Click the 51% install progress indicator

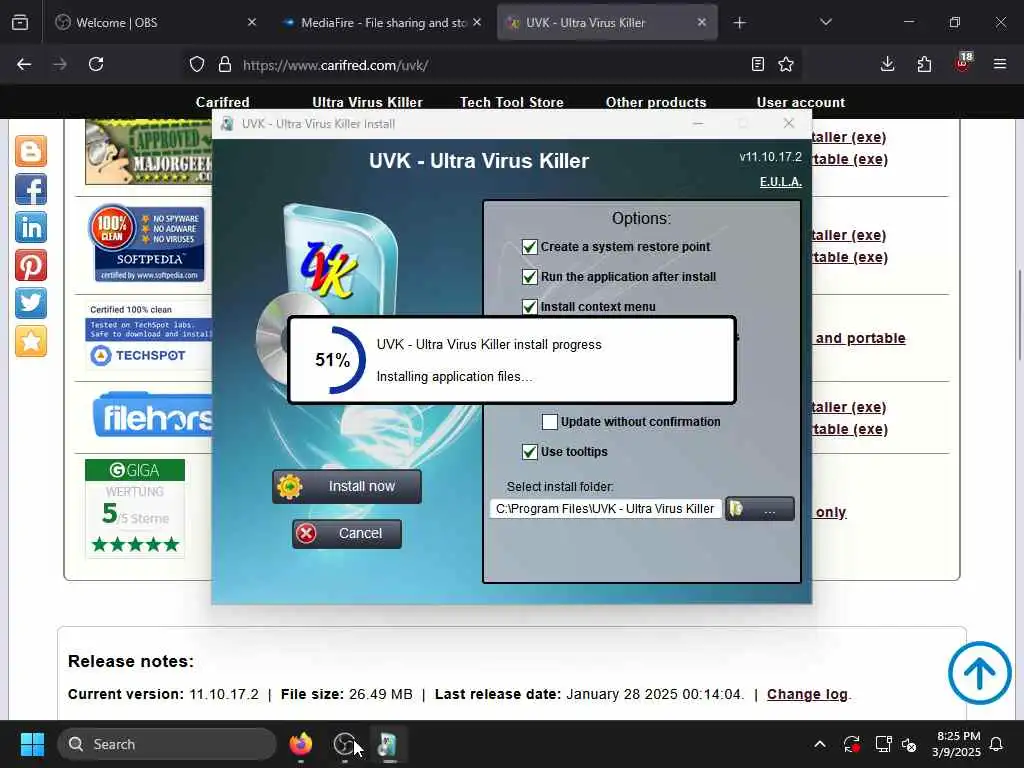click(x=333, y=360)
